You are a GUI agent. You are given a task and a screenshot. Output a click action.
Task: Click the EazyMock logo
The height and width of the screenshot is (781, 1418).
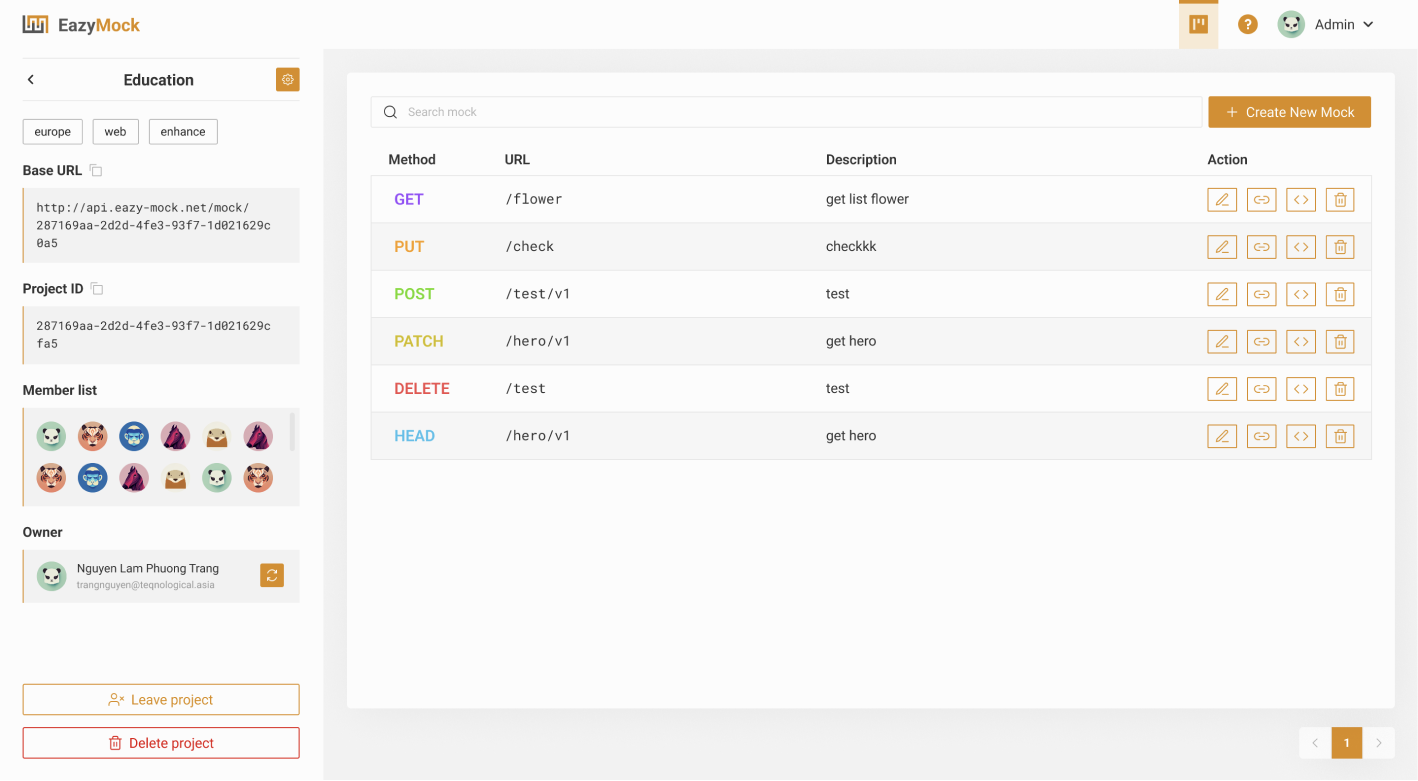click(82, 25)
